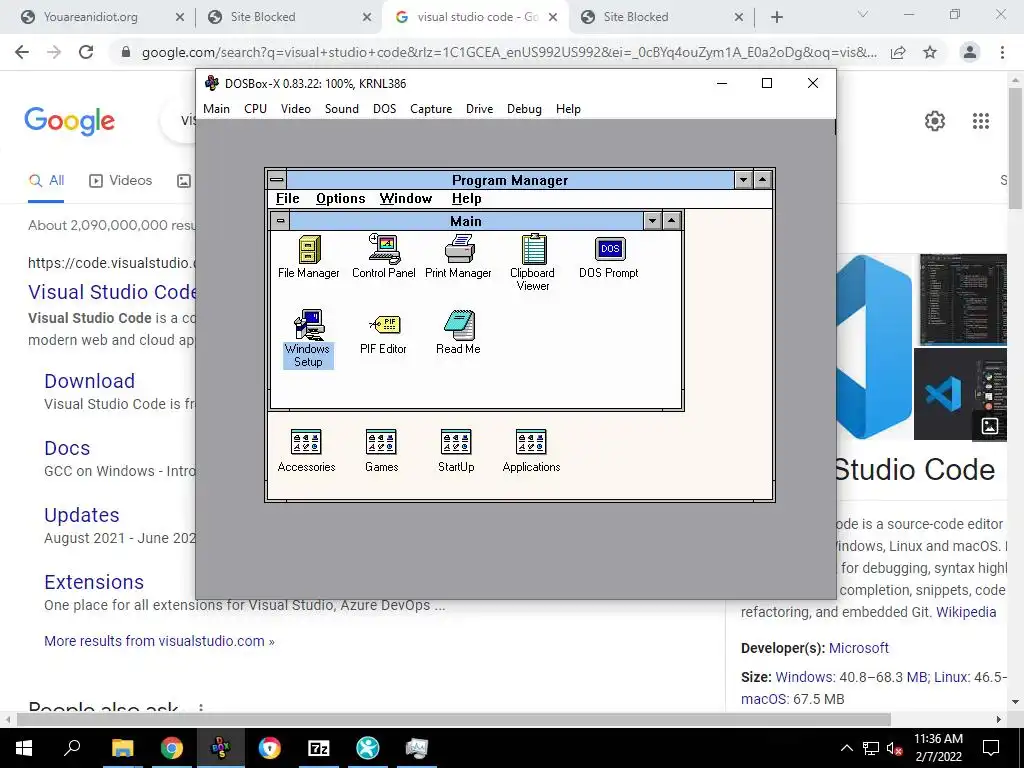This screenshot has height=768, width=1024.
Task: Launch the DOS Prompt icon
Action: 609,257
